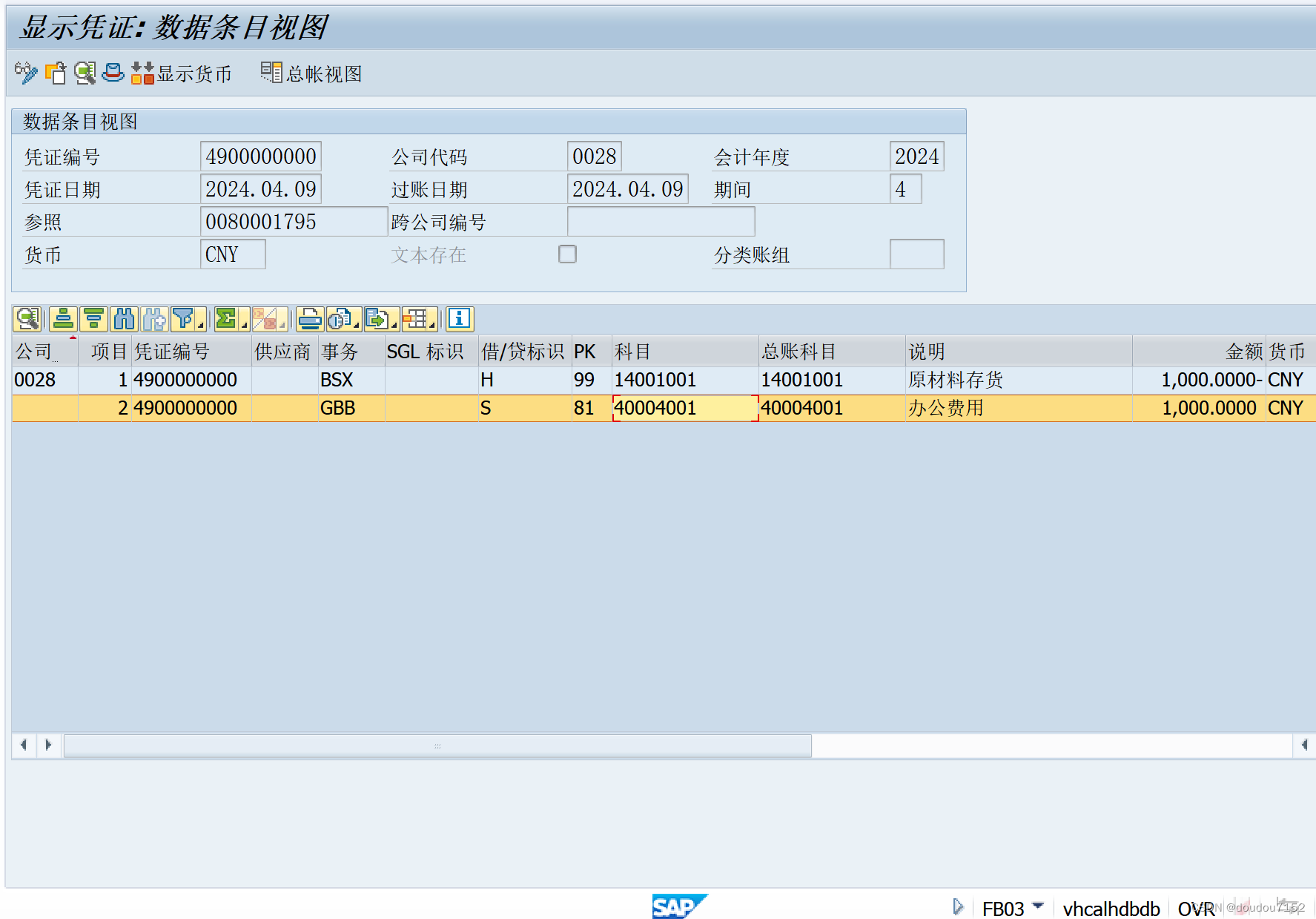The width and height of the screenshot is (1316, 919).
Task: Open find with binoculars icon
Action: 124,319
